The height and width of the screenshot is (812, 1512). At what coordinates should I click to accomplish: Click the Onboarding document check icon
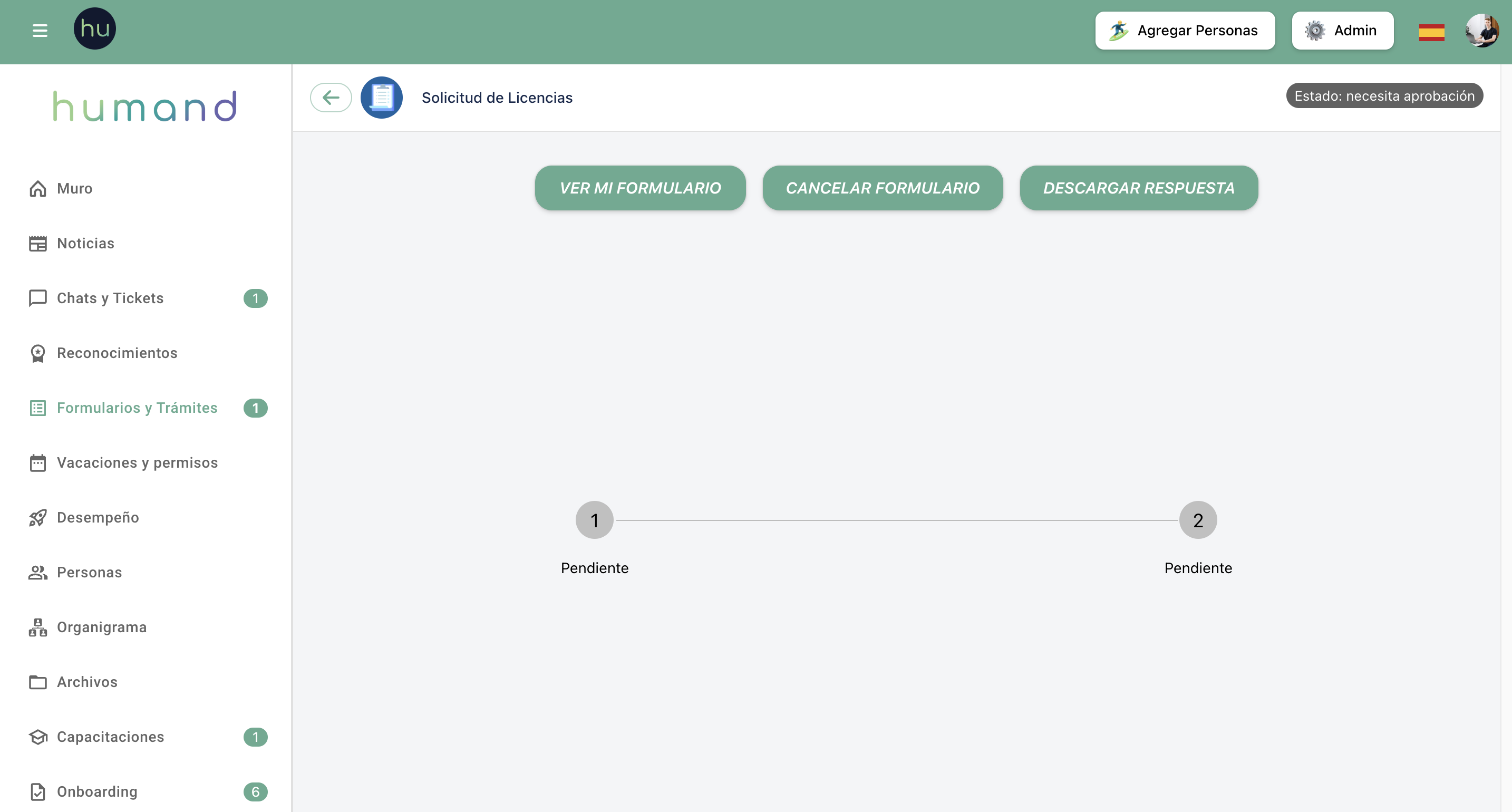[38, 791]
